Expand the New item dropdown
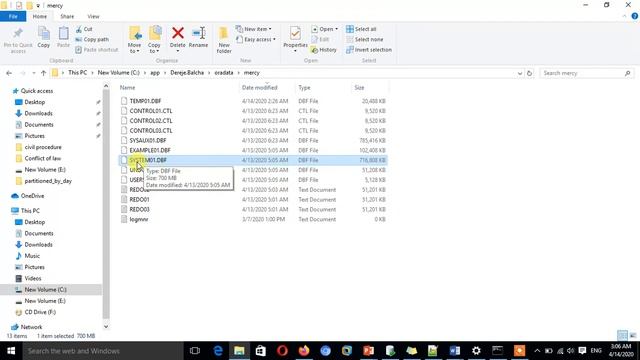640x360 pixels. 253,29
